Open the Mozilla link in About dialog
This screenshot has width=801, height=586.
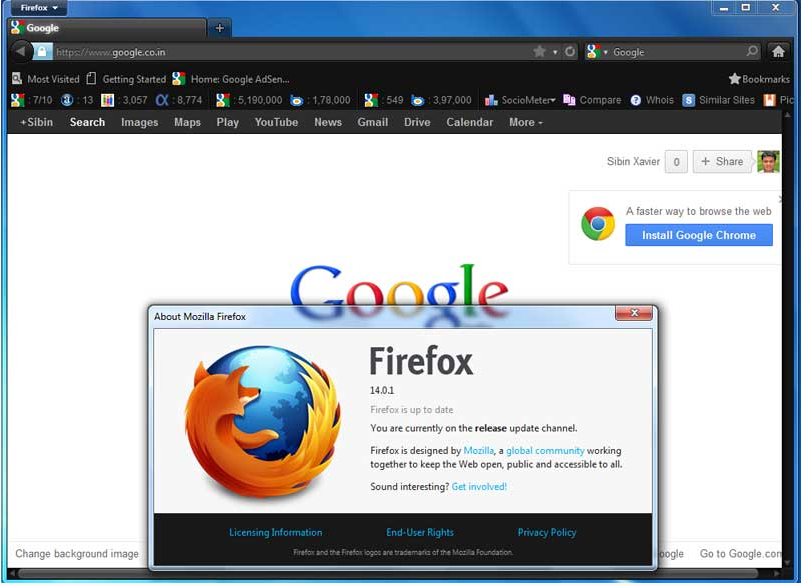[478, 451]
